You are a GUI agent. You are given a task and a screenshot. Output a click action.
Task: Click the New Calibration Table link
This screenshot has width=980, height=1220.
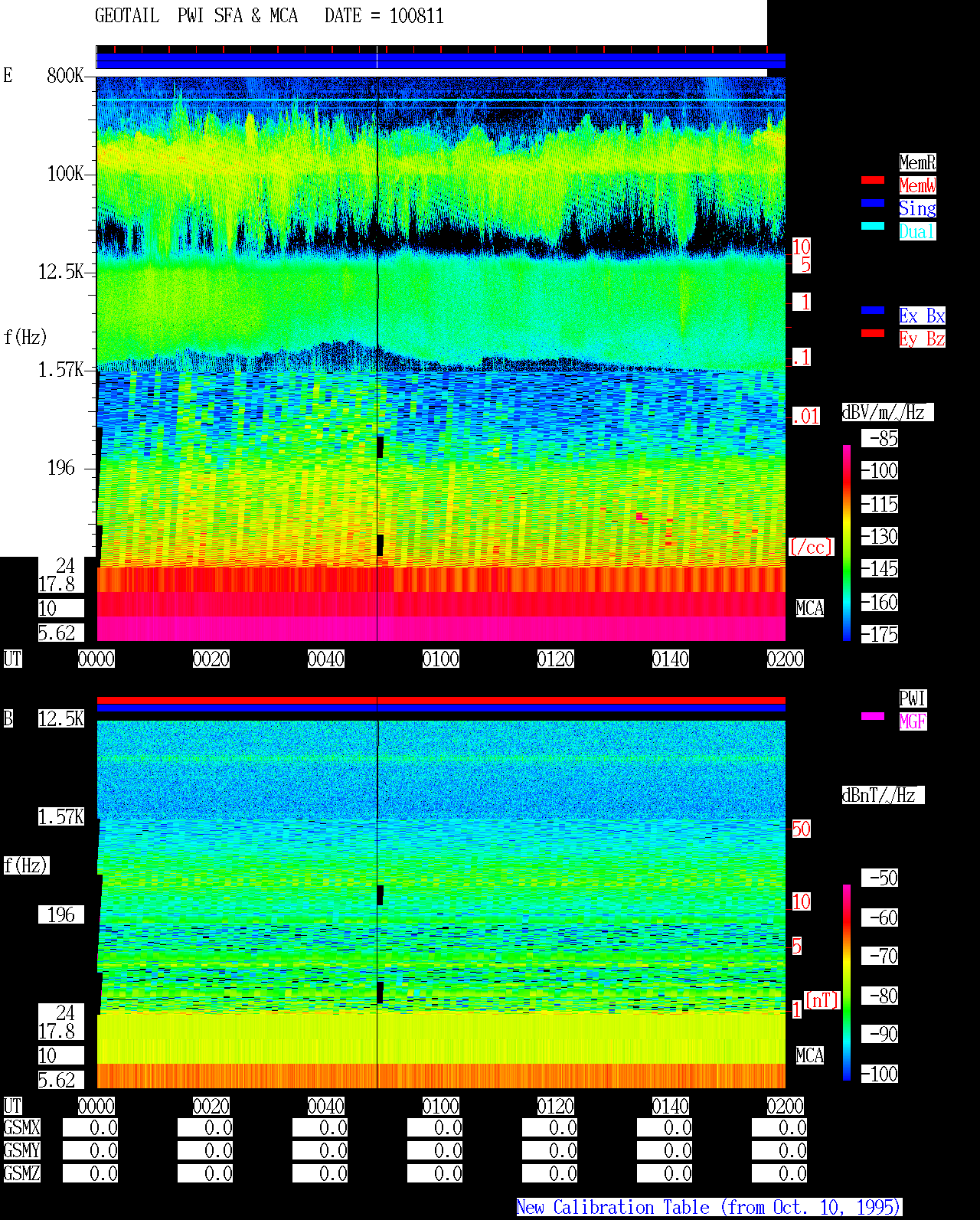[x=709, y=1207]
